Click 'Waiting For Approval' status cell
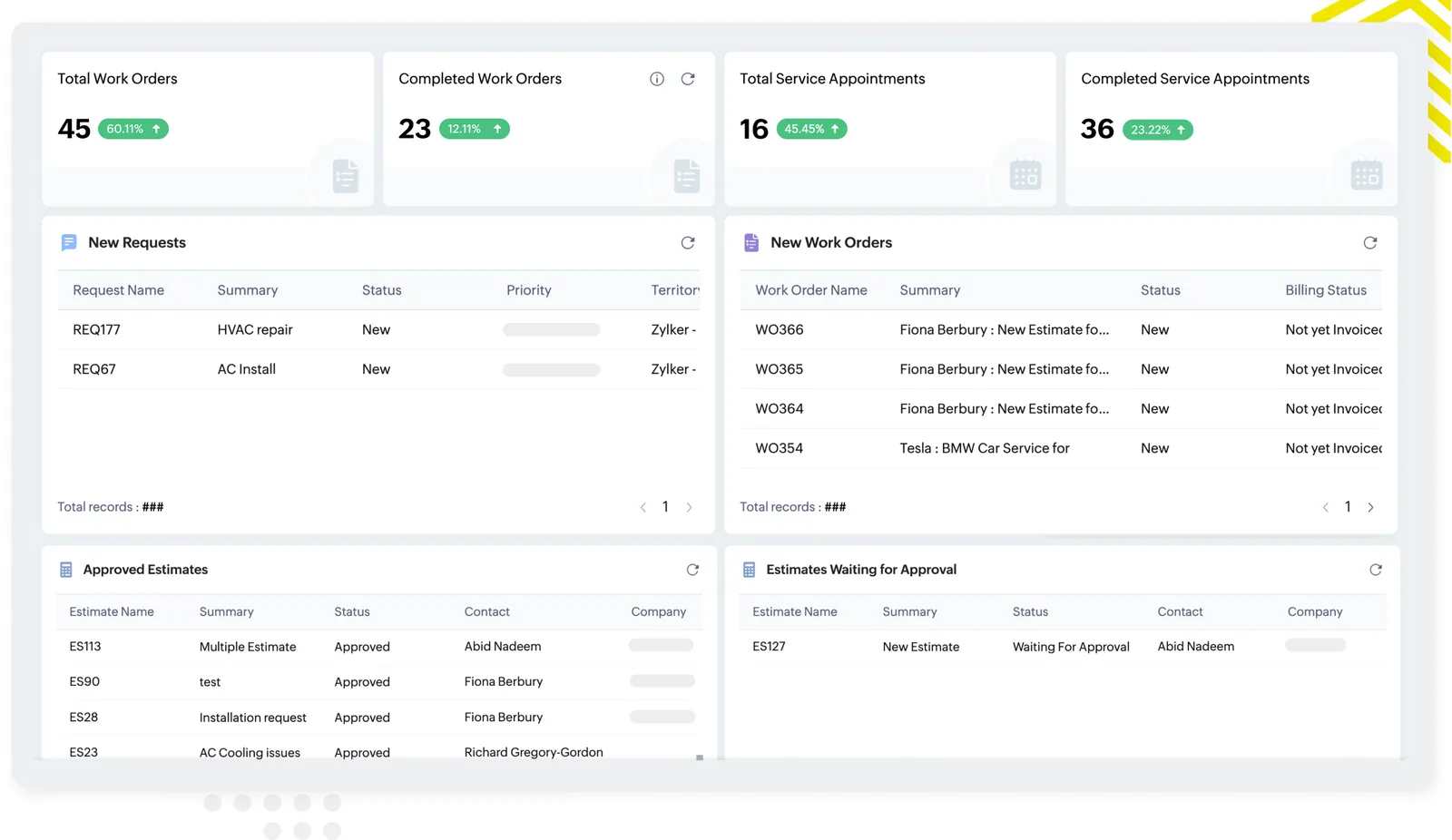The image size is (1452, 840). pyautogui.click(x=1071, y=647)
